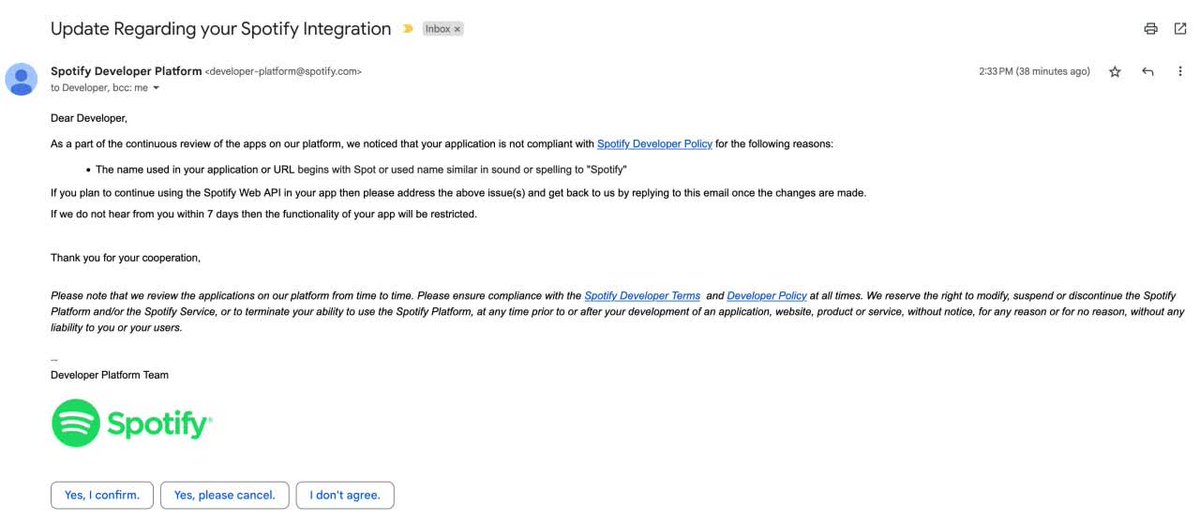
Task: Open the Spotify Developer Policy link
Action: 654,144
